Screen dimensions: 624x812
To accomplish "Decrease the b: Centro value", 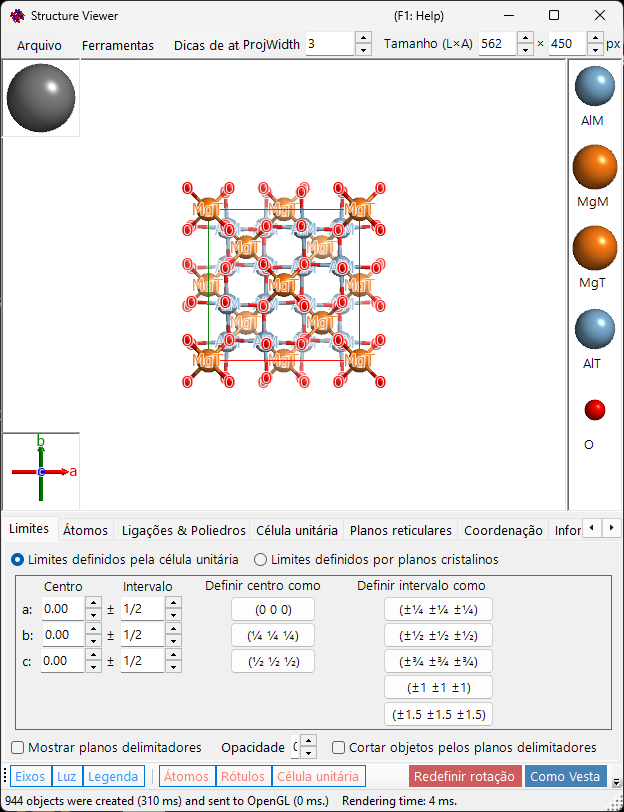I will (x=93, y=641).
